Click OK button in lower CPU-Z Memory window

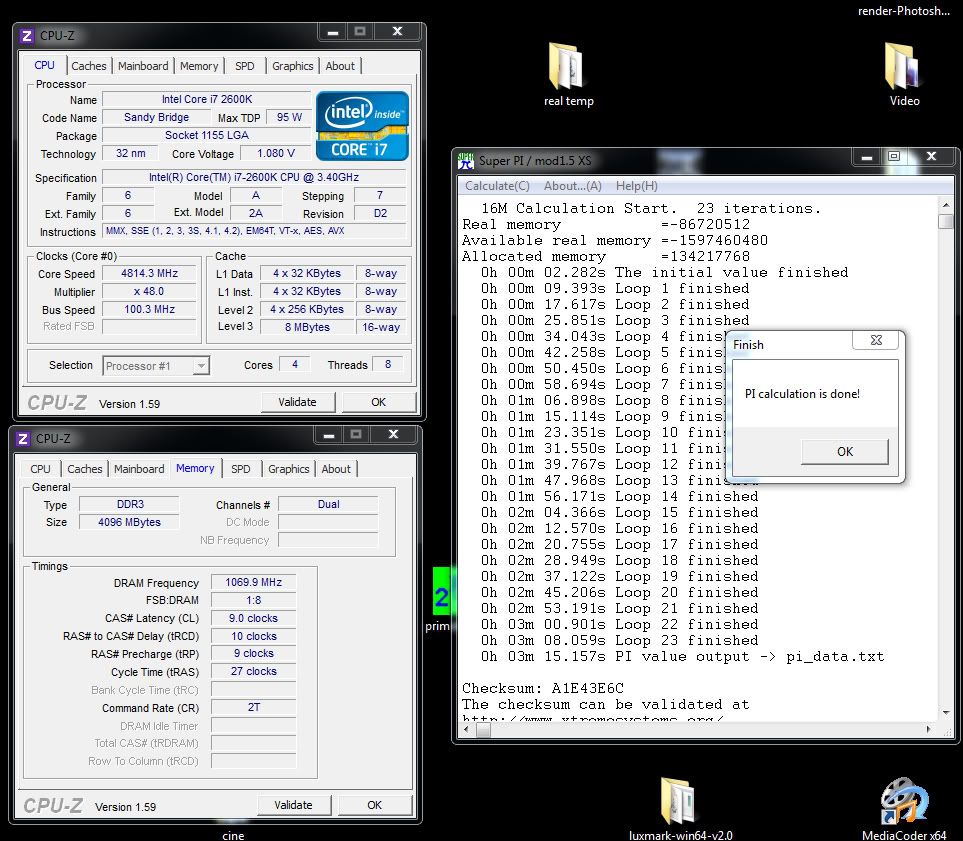[374, 805]
